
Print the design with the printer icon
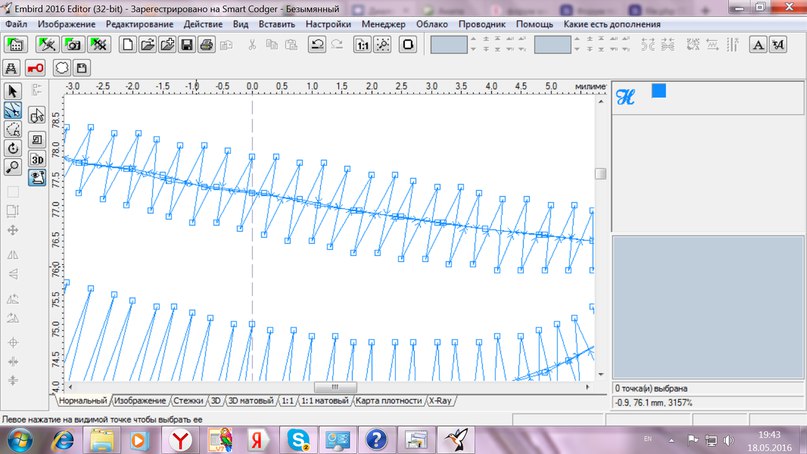point(206,45)
